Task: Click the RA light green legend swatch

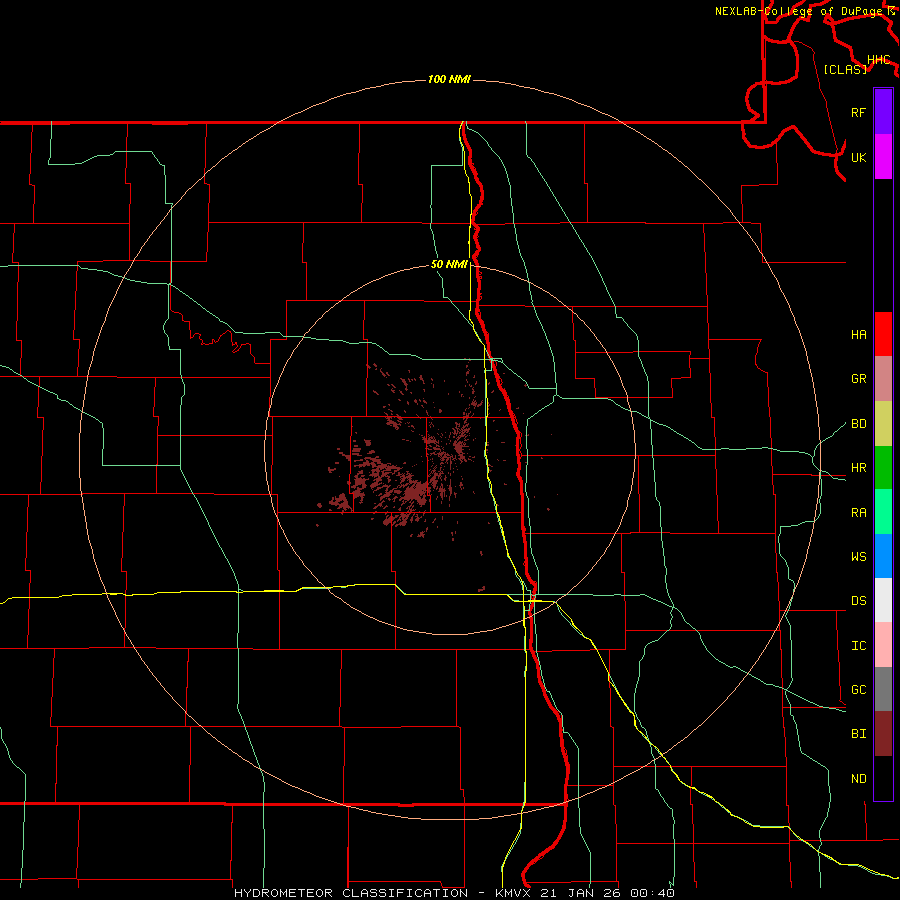Action: click(x=883, y=512)
